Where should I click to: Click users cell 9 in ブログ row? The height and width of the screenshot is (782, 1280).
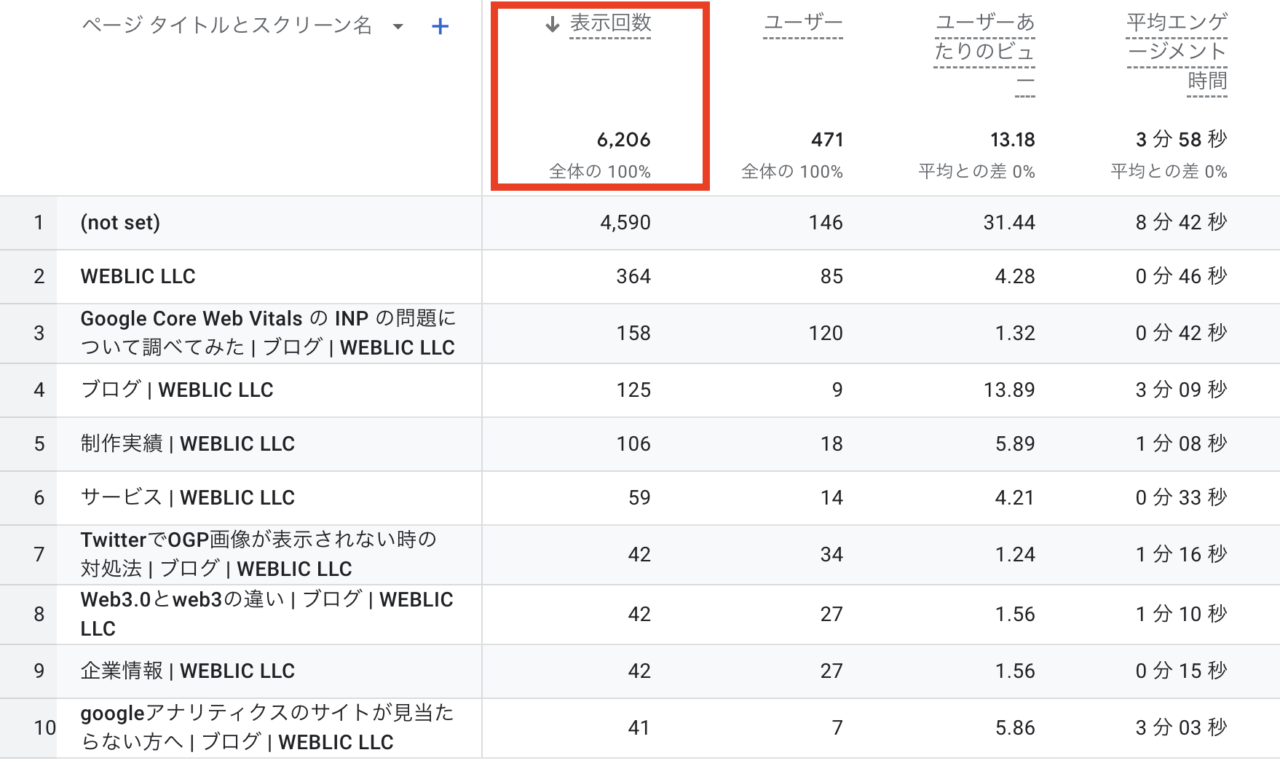coord(837,390)
